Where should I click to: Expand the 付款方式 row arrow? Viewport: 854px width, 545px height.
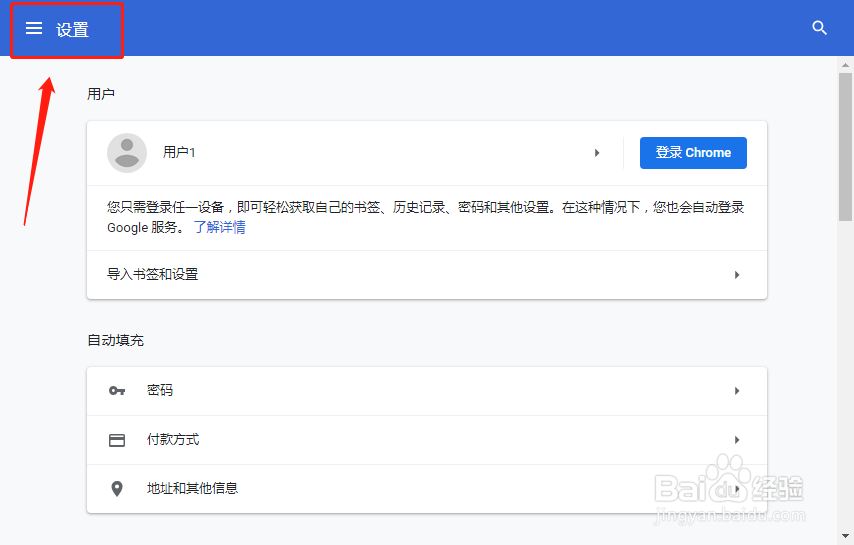tap(737, 440)
